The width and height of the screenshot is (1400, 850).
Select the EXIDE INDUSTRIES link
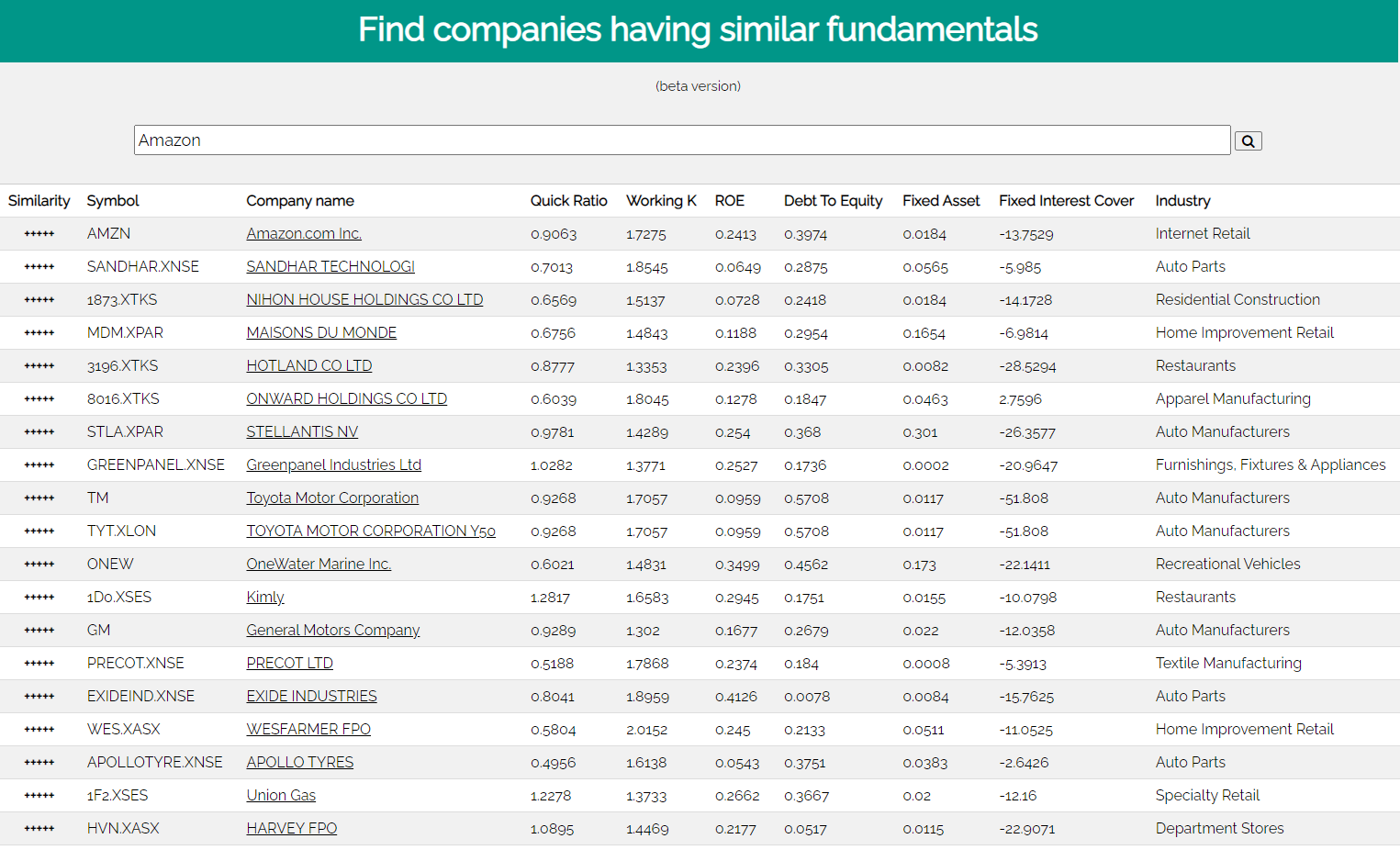pyautogui.click(x=311, y=697)
